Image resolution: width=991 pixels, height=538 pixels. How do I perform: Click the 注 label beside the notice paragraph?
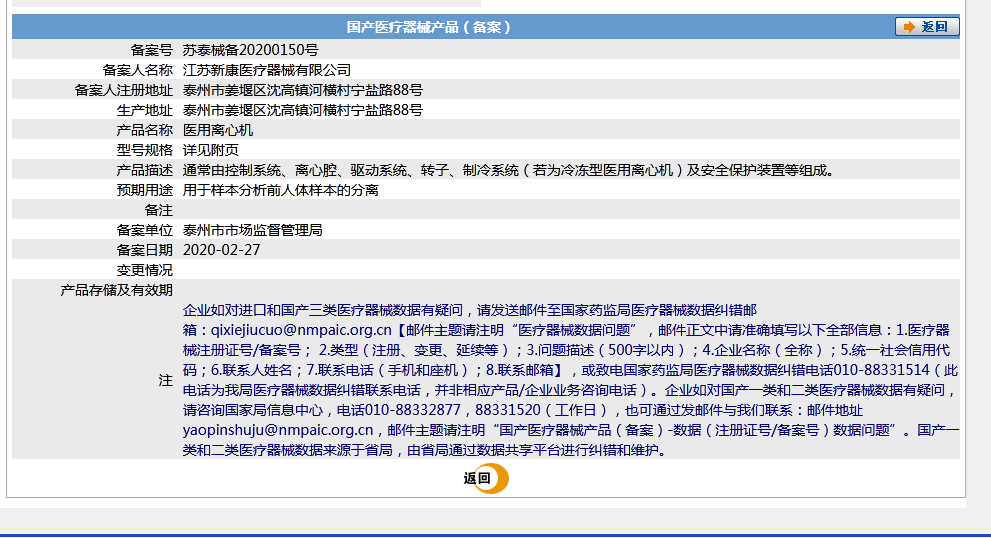coord(166,381)
